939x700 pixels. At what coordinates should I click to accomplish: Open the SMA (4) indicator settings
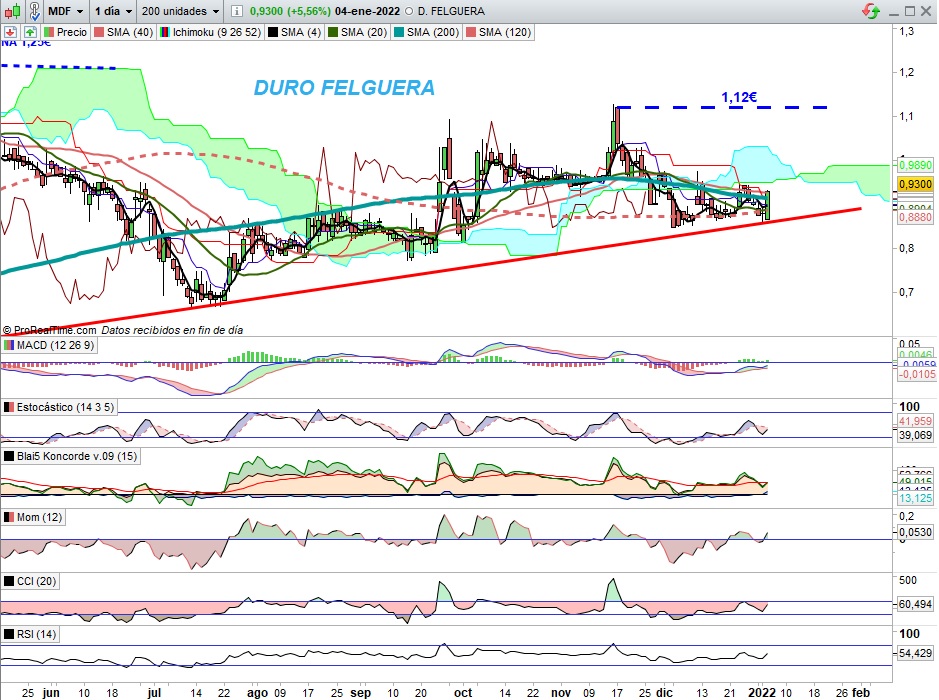[295, 32]
